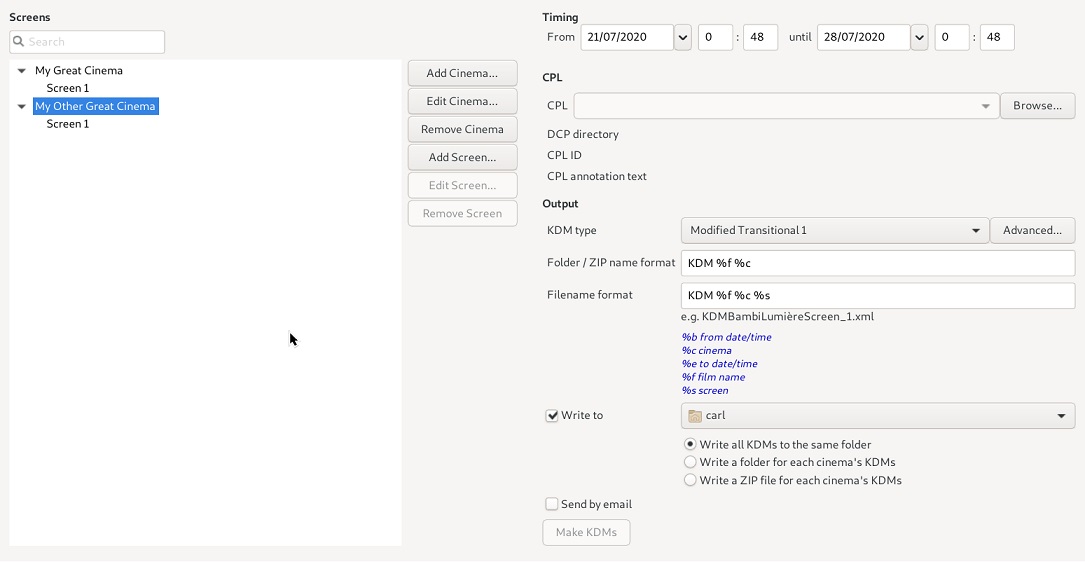Open the From date calendar dropdown arrow
The width and height of the screenshot is (1085, 562).
[683, 37]
